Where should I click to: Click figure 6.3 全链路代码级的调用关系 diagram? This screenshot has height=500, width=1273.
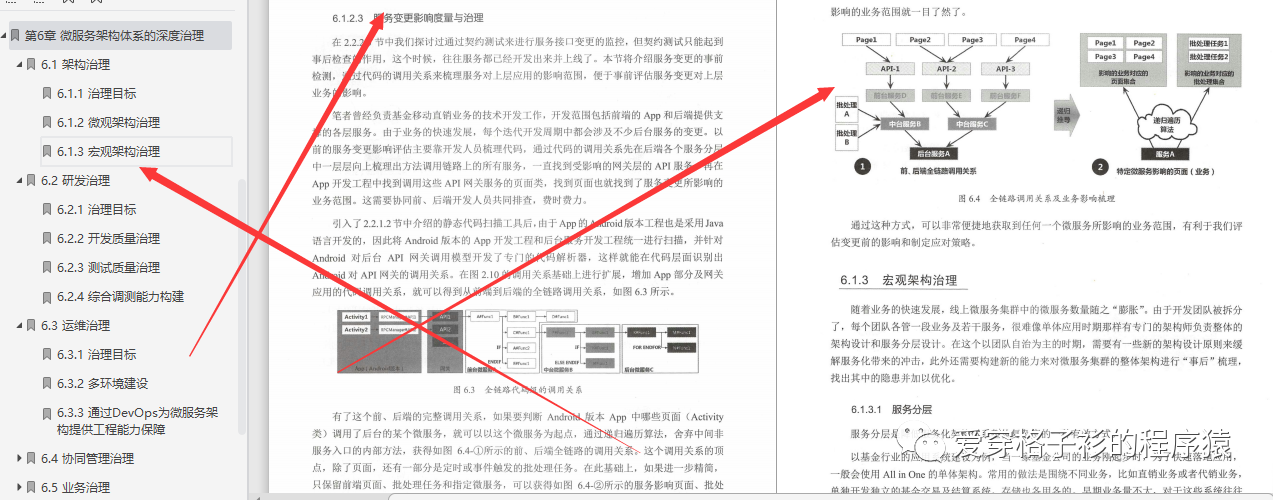tap(517, 342)
